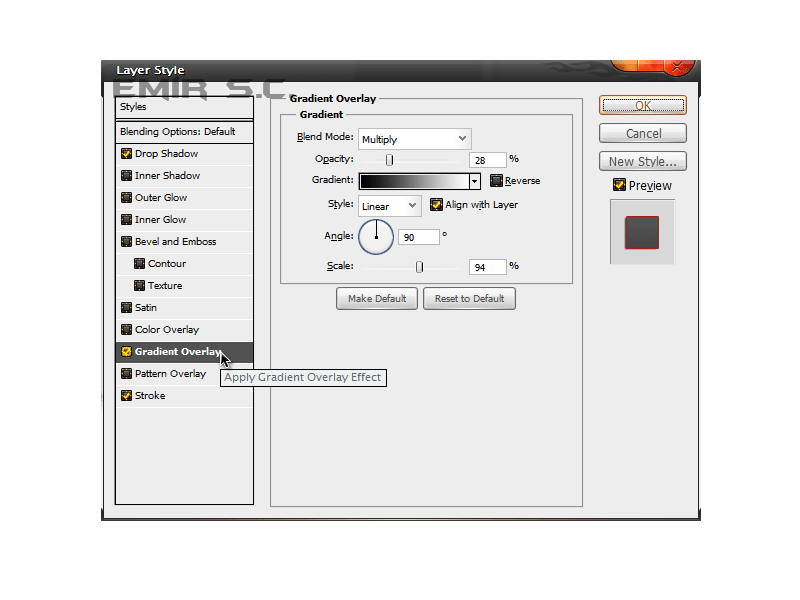The width and height of the screenshot is (800, 600).
Task: Toggle the Color Overlay checkbox
Action: (126, 329)
